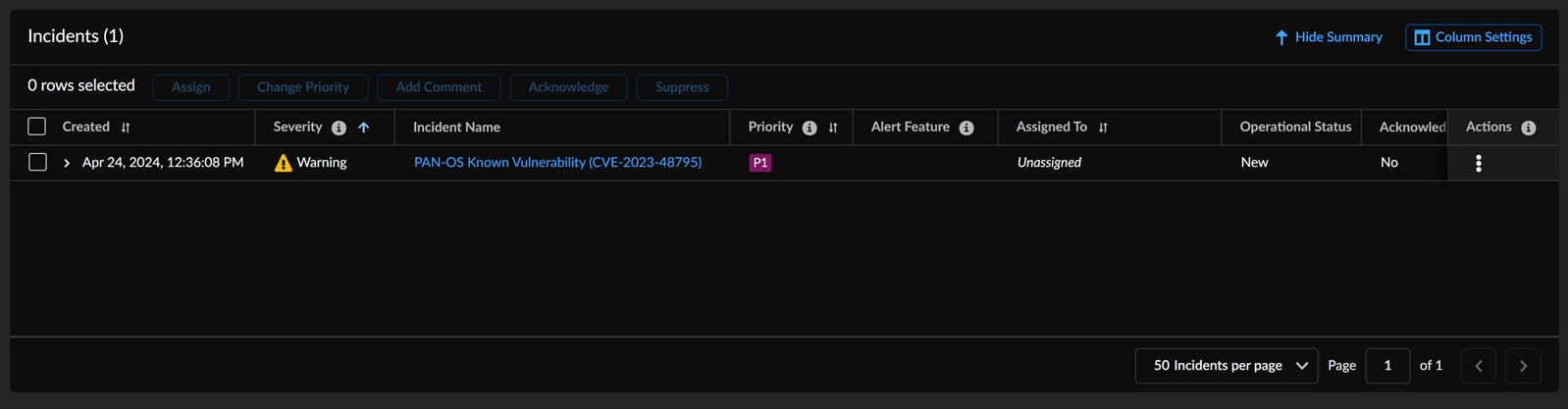Click the Add Comment button
This screenshot has width=1568, height=410.
(439, 87)
